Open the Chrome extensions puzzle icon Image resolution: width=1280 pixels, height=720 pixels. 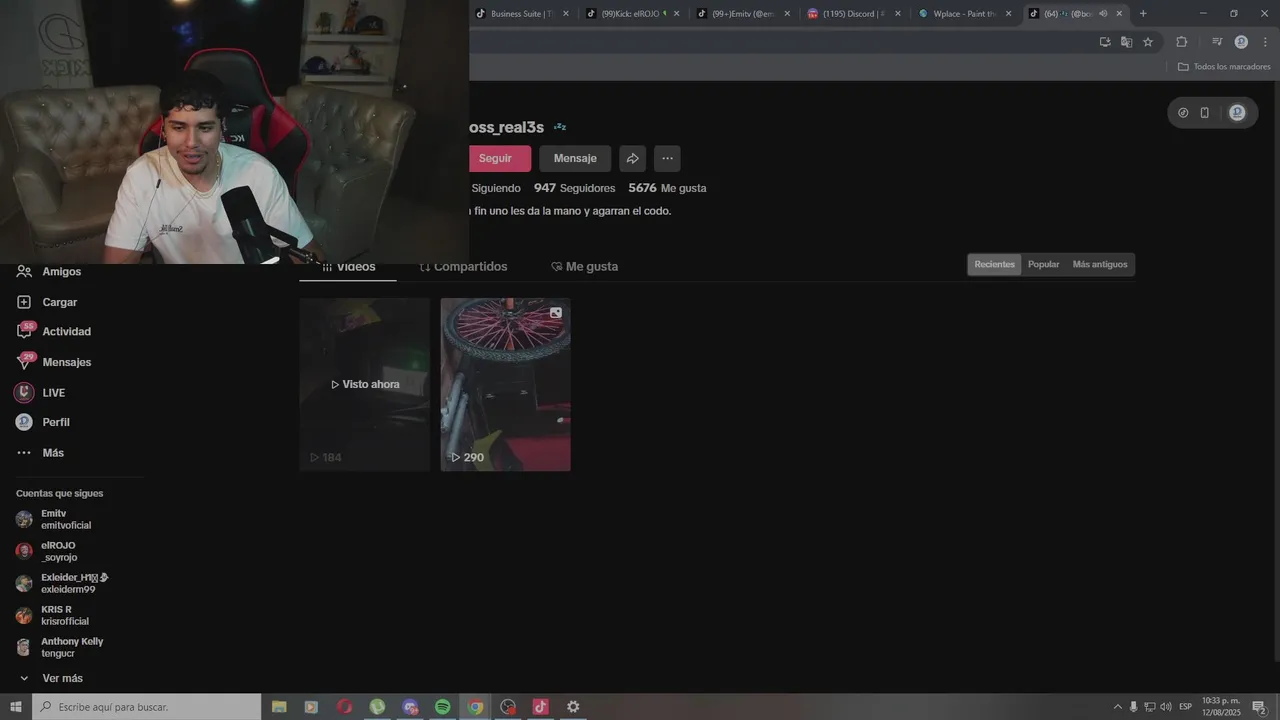(1181, 42)
